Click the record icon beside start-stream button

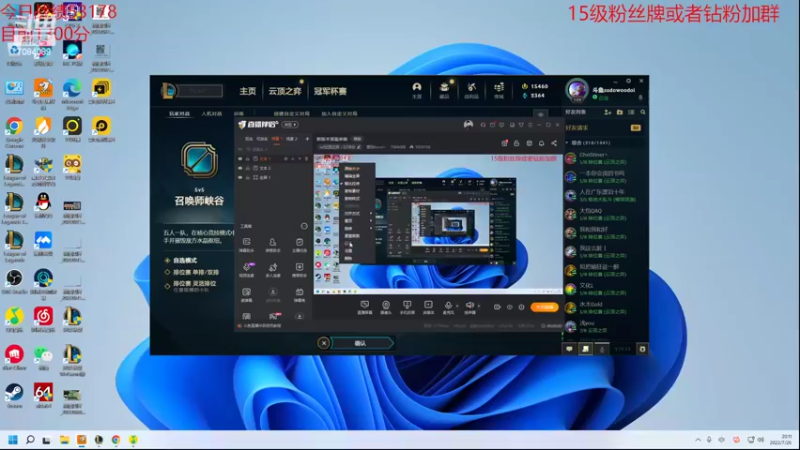(x=497, y=307)
